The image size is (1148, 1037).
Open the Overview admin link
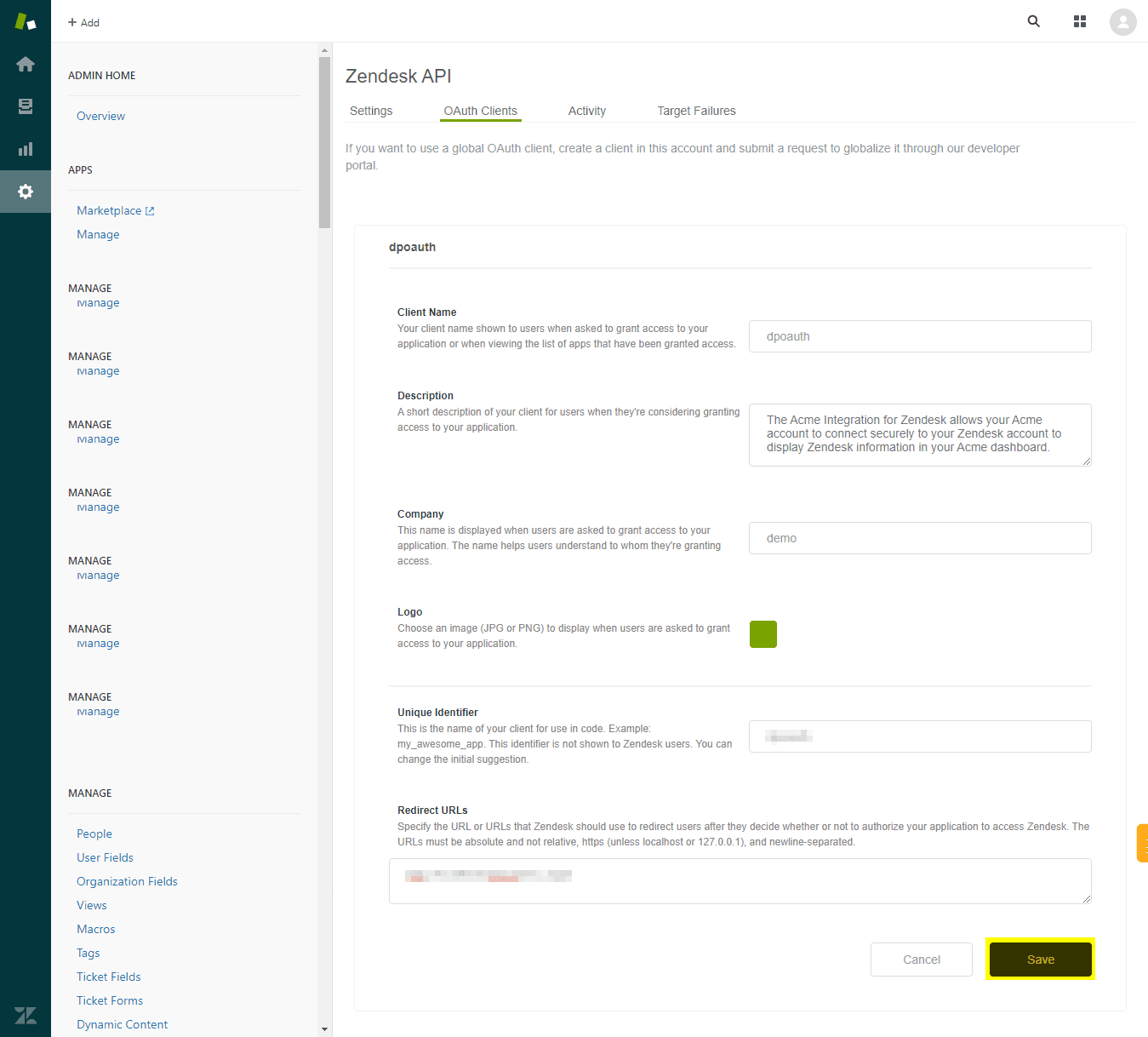[100, 116]
